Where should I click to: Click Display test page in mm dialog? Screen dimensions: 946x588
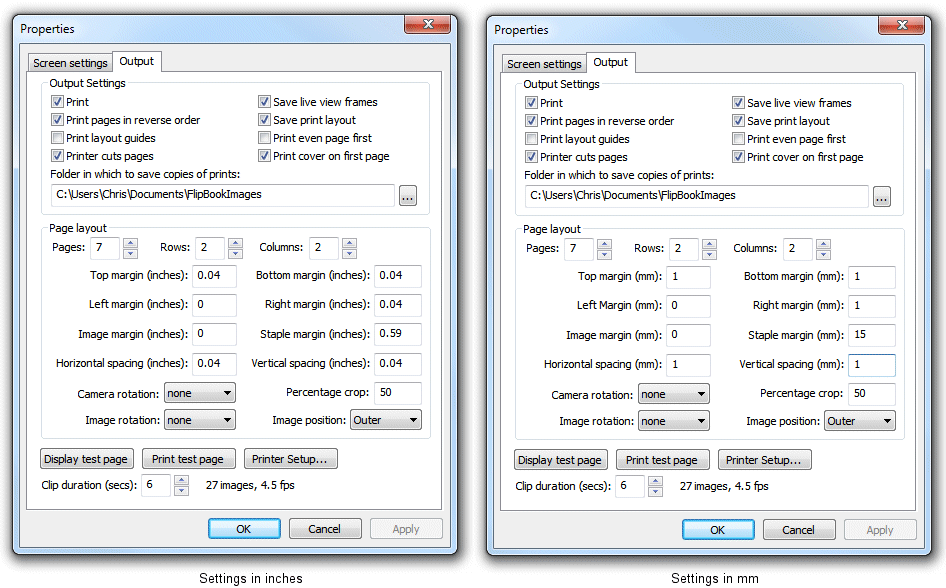pyautogui.click(x=561, y=460)
